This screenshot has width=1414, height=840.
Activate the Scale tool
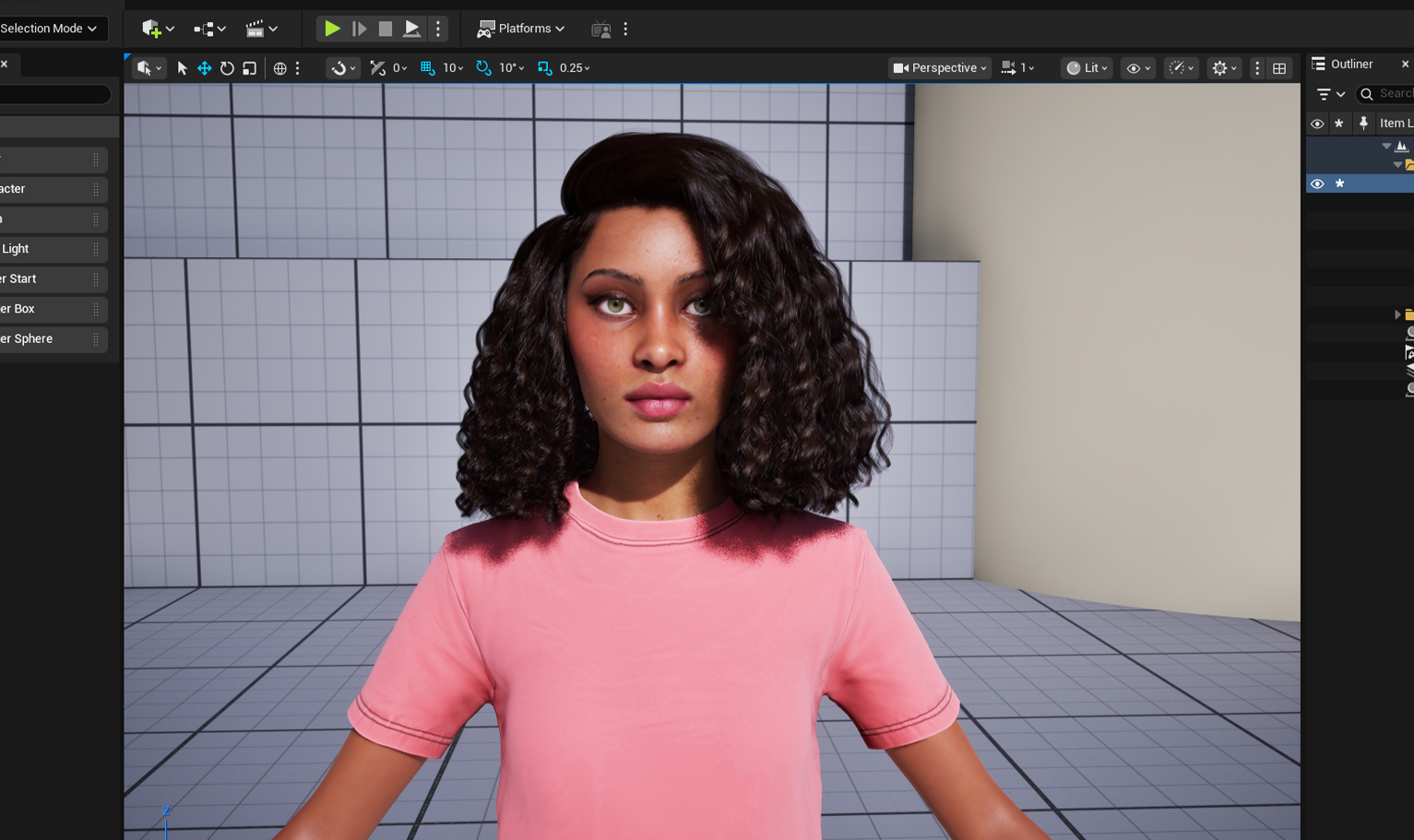[x=249, y=68]
